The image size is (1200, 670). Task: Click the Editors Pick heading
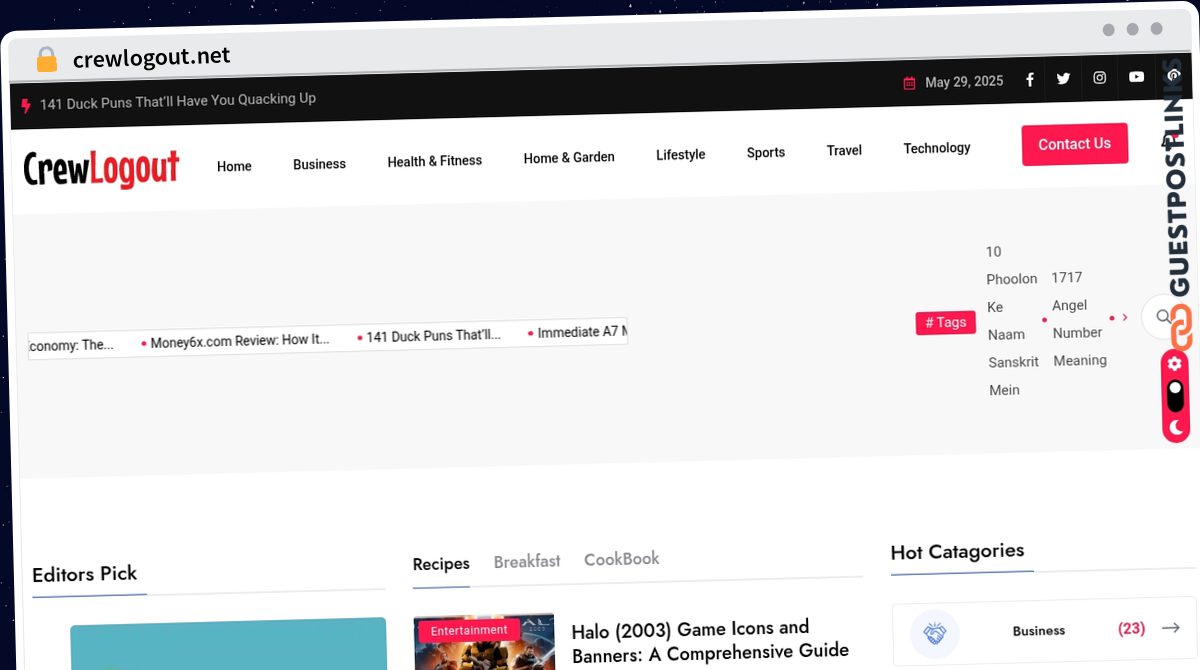point(85,574)
